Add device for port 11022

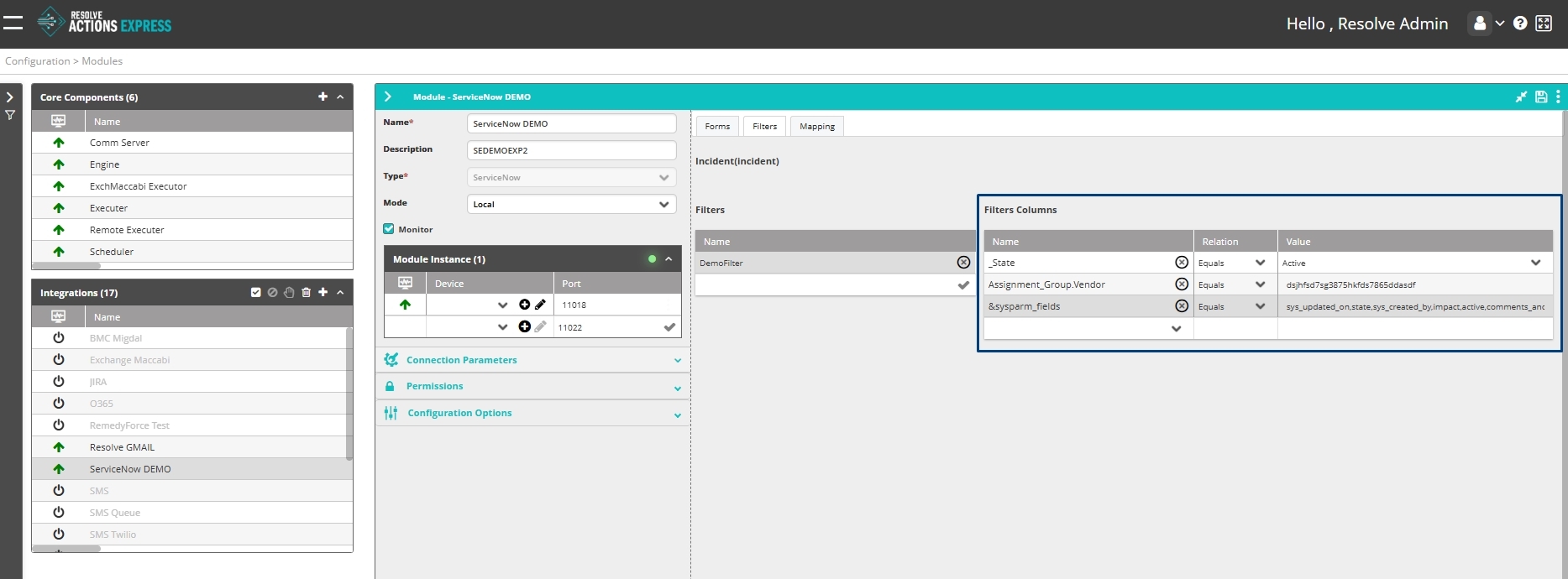click(x=524, y=326)
